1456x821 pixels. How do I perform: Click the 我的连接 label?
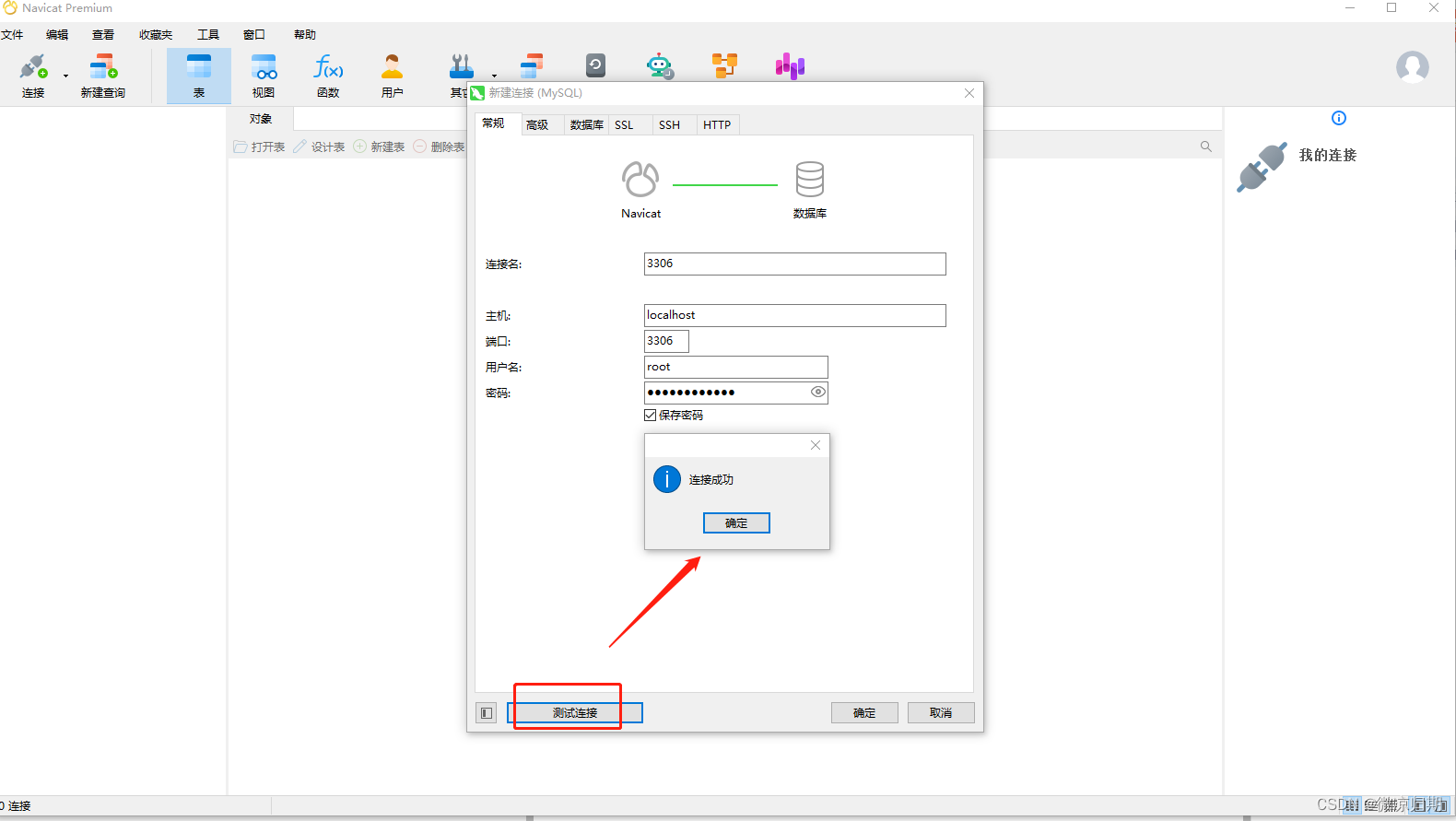(x=1328, y=155)
